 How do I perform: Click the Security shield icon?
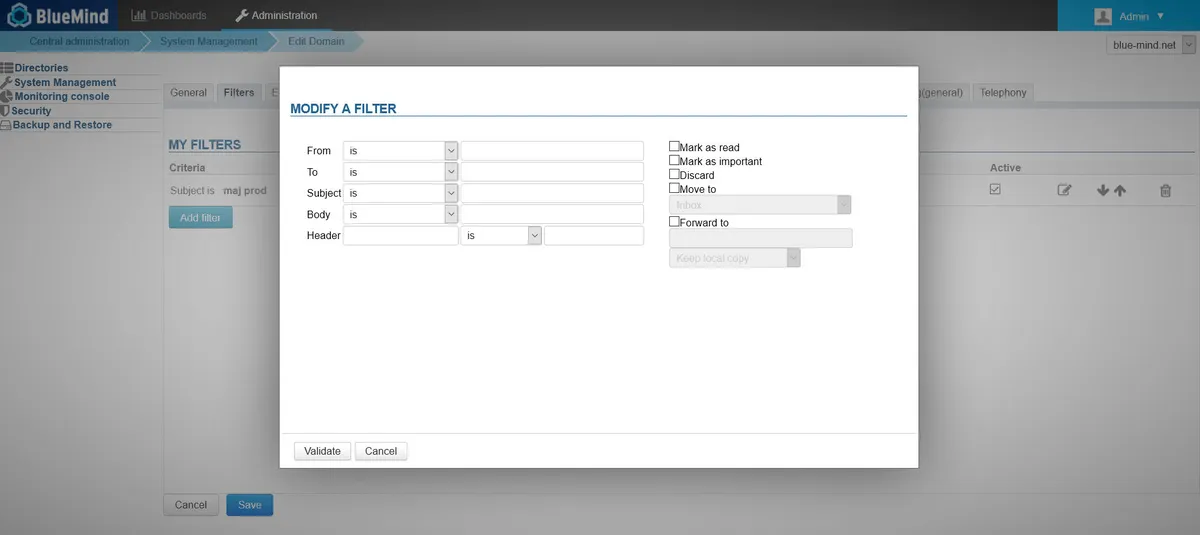[6, 111]
